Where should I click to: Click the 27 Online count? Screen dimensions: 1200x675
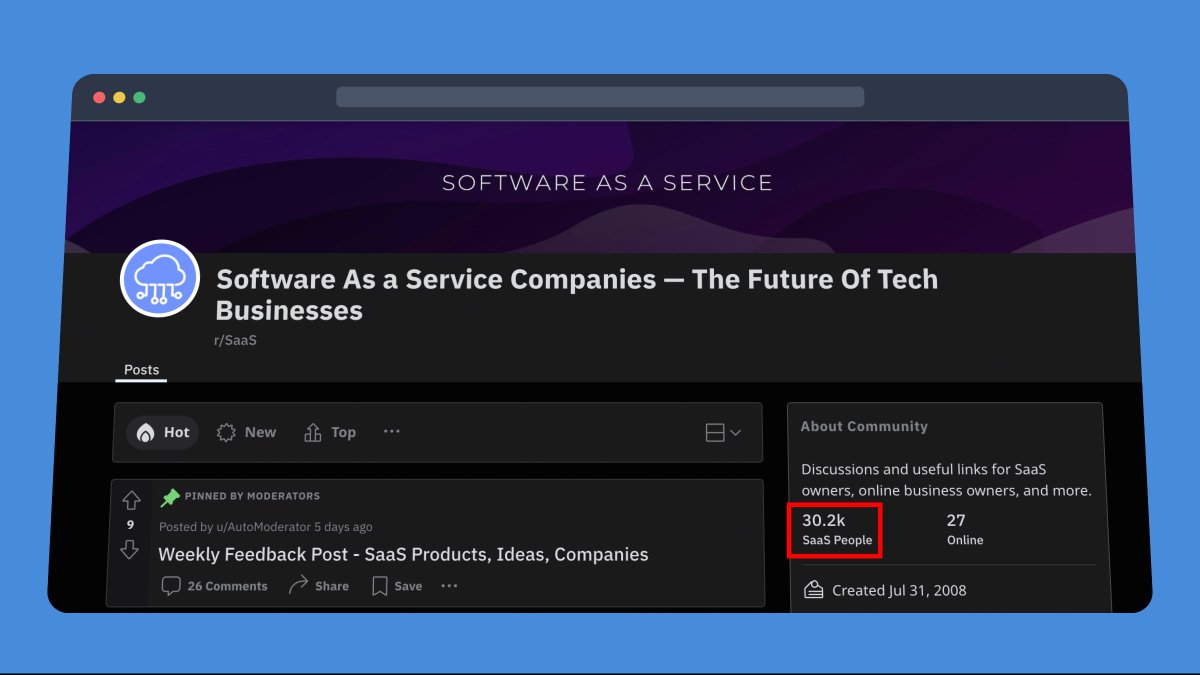[x=965, y=529]
